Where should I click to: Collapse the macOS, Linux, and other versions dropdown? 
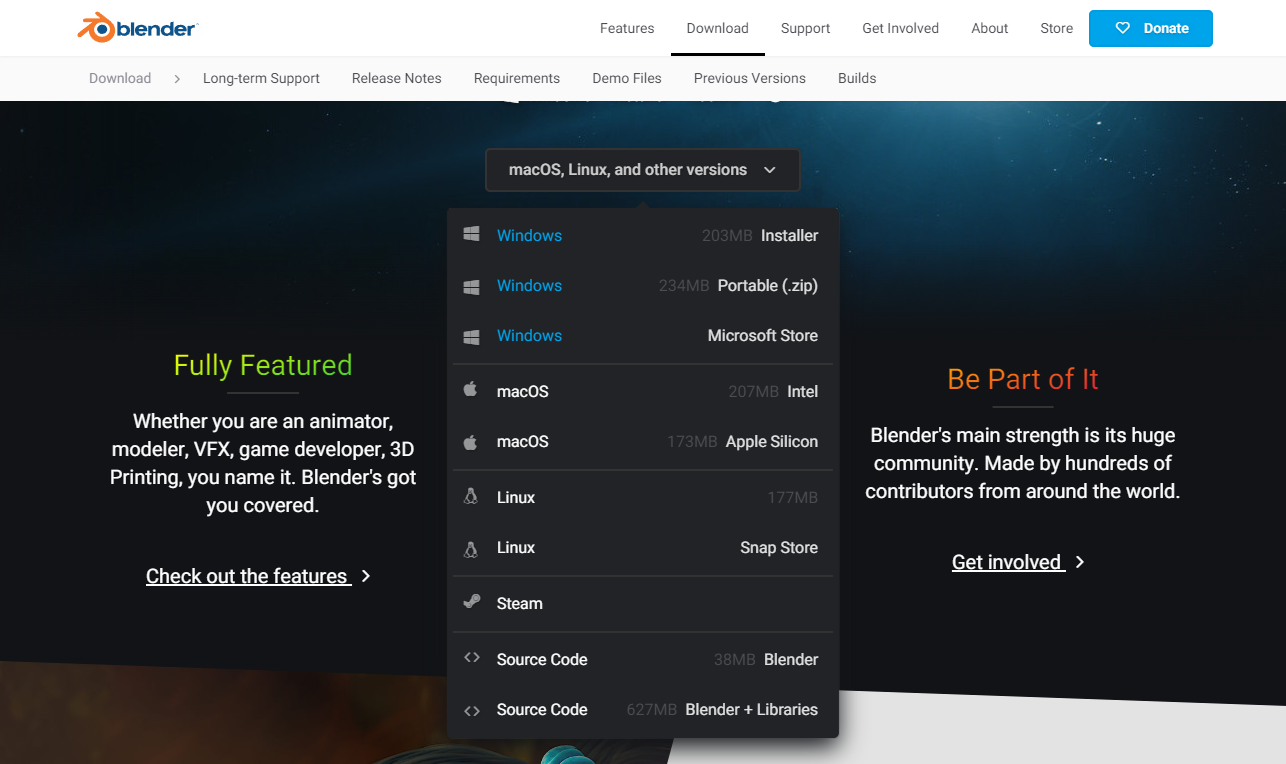tap(642, 170)
